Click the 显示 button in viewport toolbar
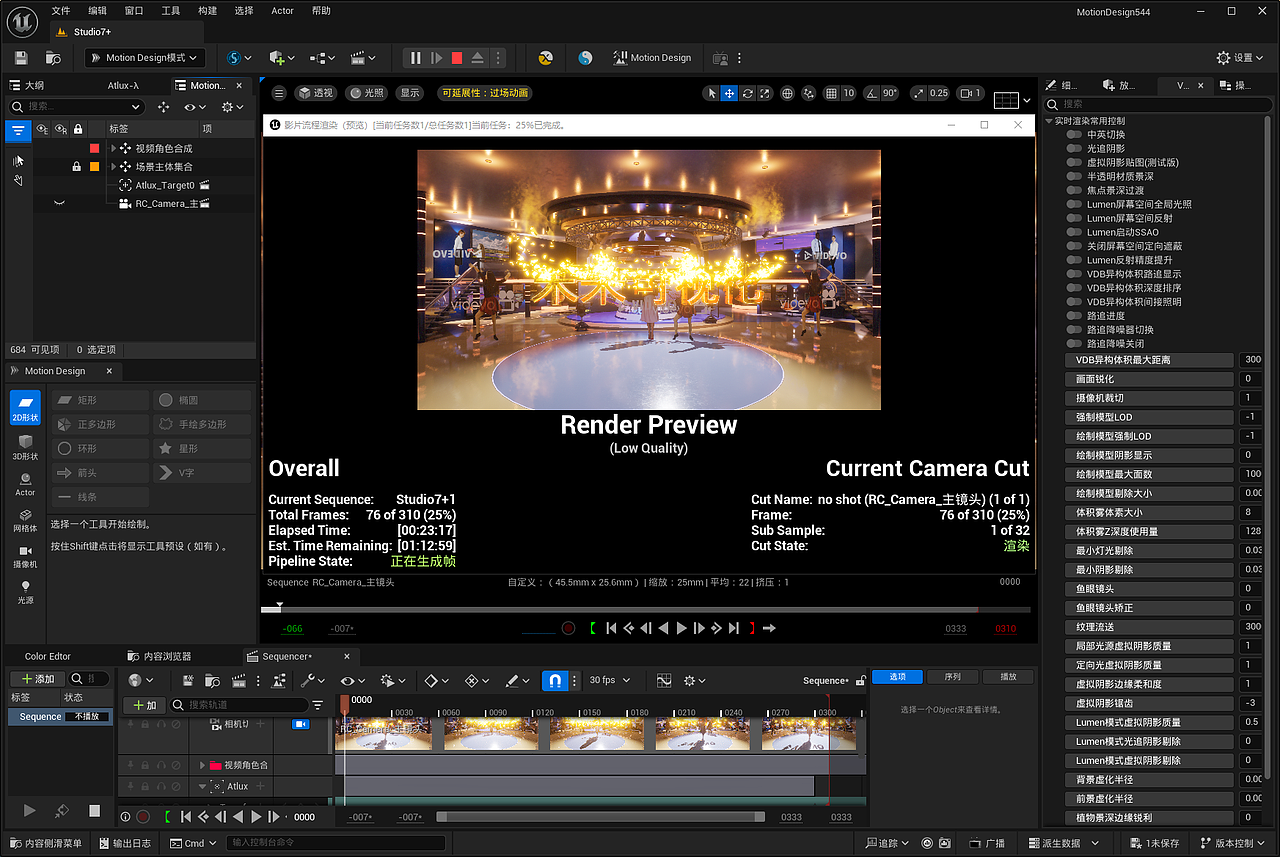The height and width of the screenshot is (857, 1280). pyautogui.click(x=410, y=93)
